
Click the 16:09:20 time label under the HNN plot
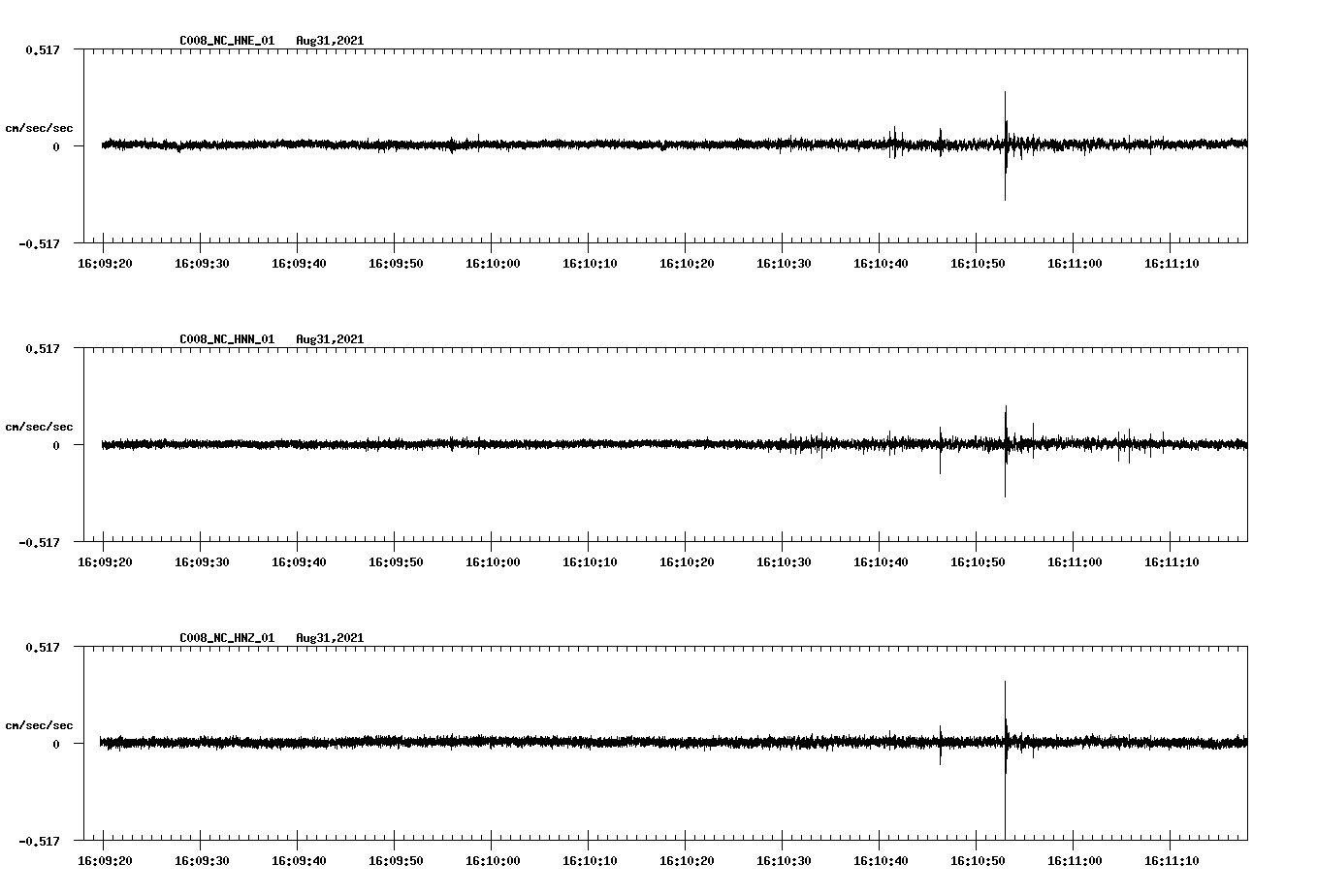[105, 562]
